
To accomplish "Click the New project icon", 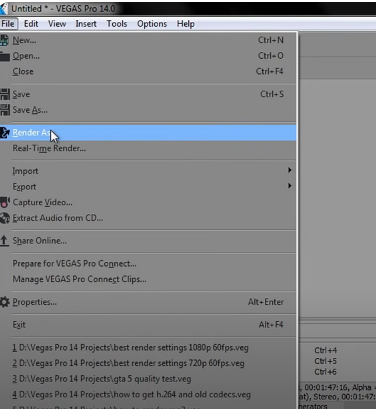I will pyautogui.click(x=4, y=40).
